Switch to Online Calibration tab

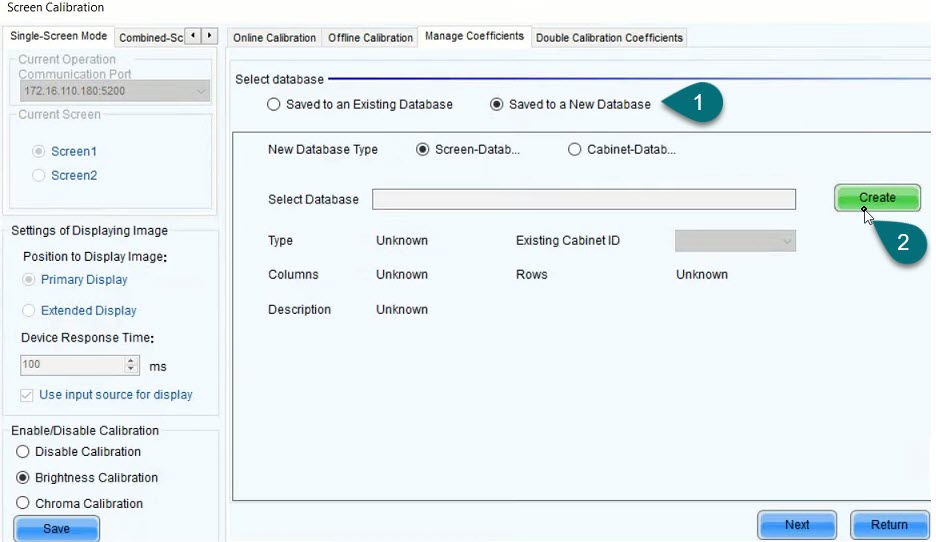(x=274, y=38)
